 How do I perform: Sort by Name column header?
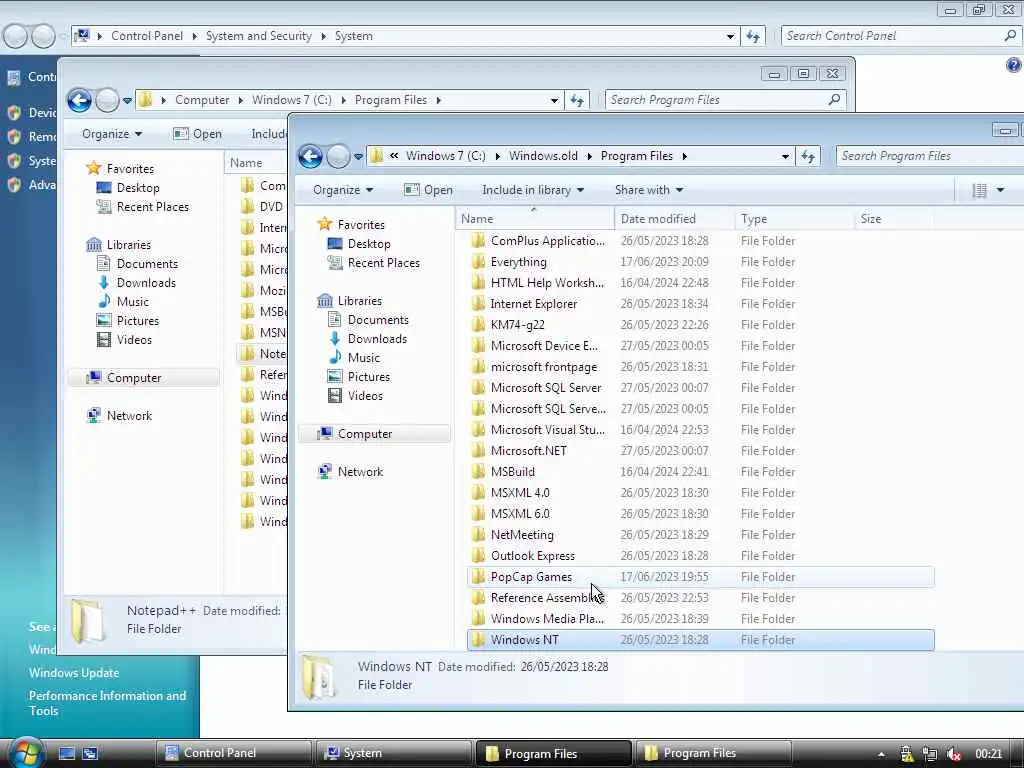coord(535,219)
